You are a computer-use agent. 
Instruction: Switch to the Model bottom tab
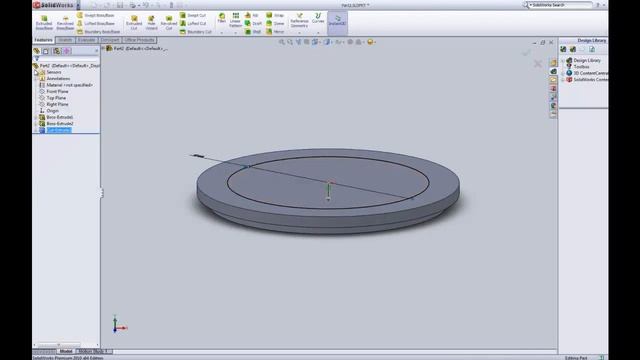tap(66, 351)
